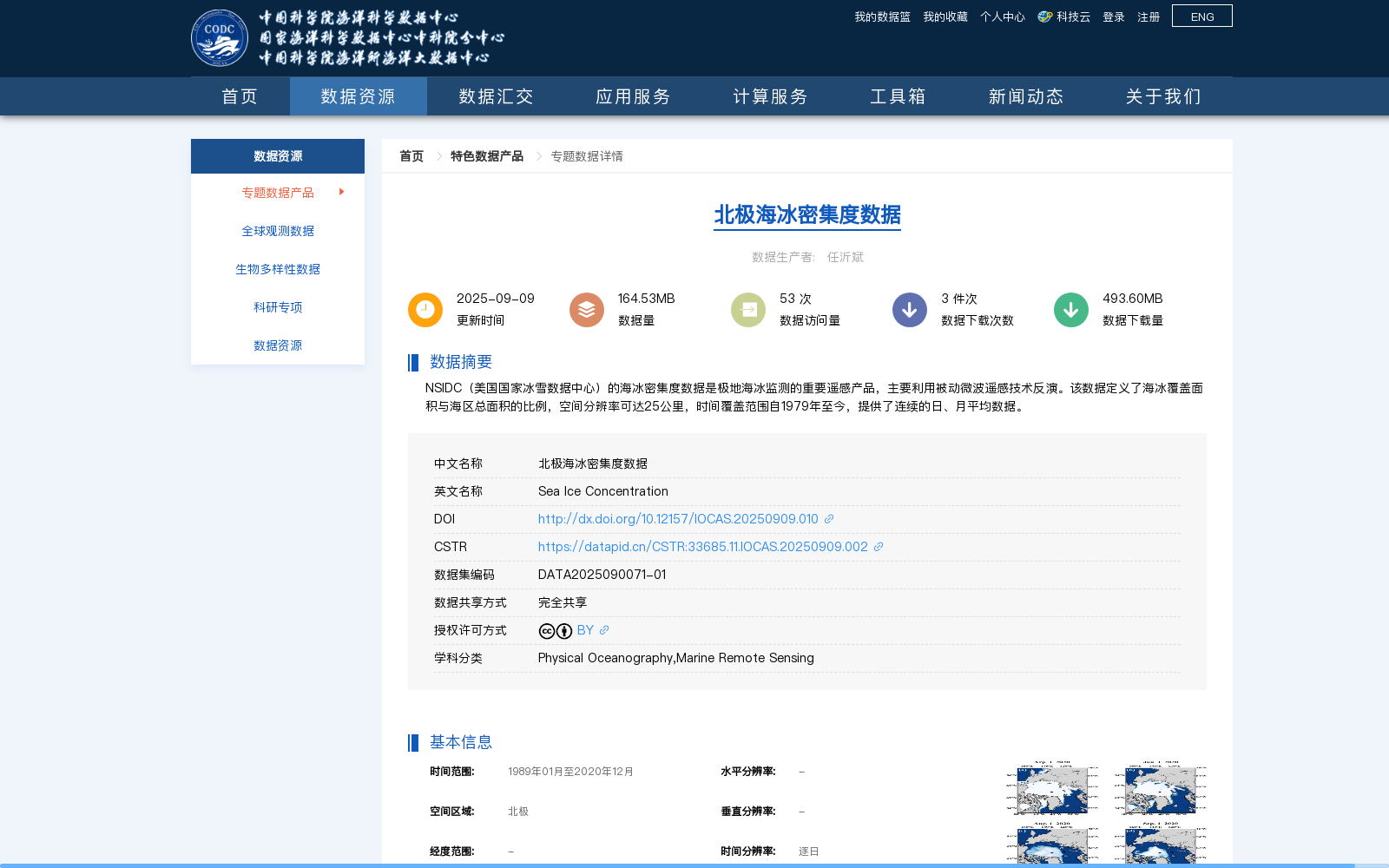
Task: Open the 工具箱 navigation tab
Action: click(x=898, y=96)
